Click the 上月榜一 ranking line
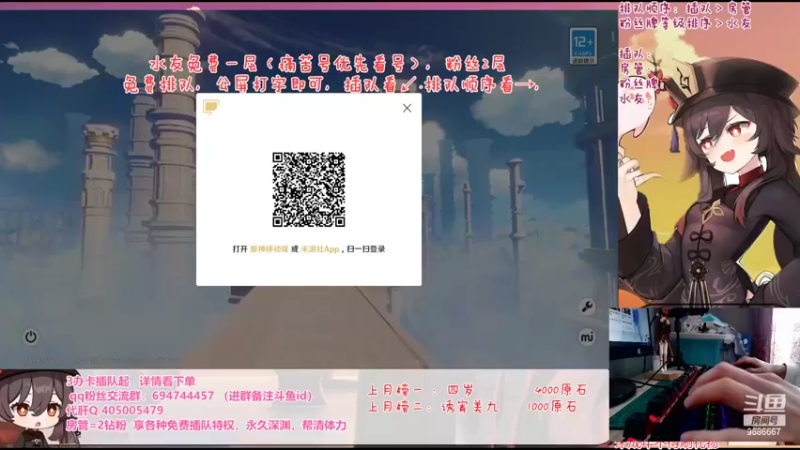 click(x=477, y=390)
